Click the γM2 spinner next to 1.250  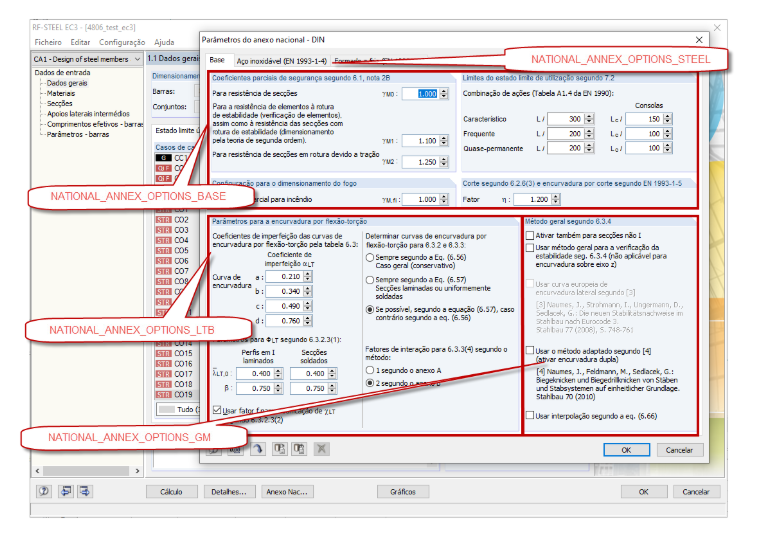pos(444,162)
